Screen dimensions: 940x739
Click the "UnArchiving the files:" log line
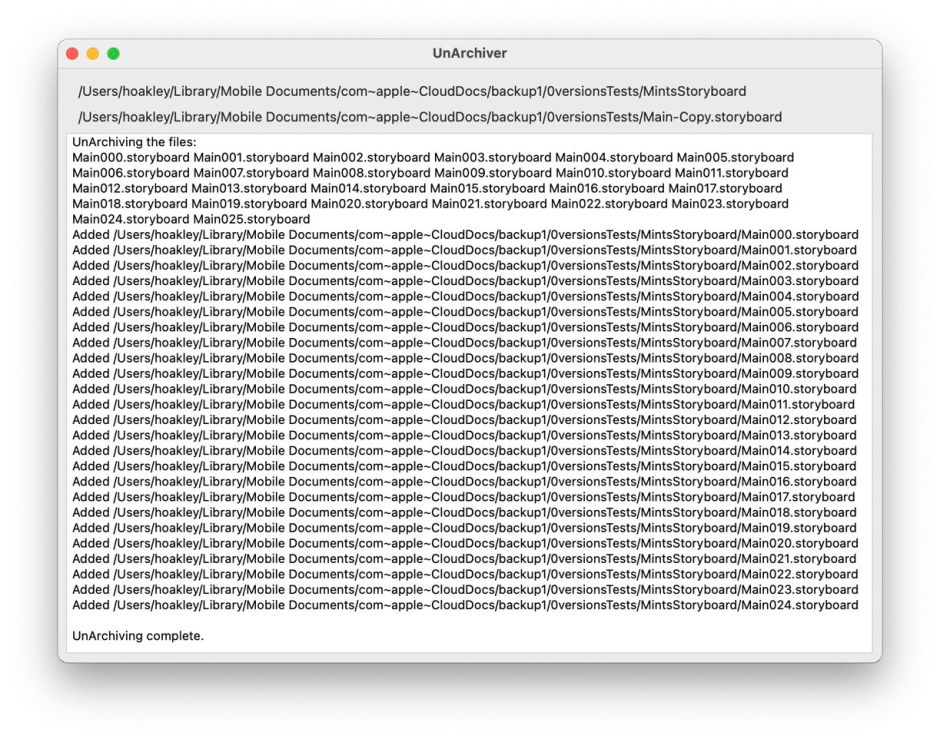coord(134,142)
